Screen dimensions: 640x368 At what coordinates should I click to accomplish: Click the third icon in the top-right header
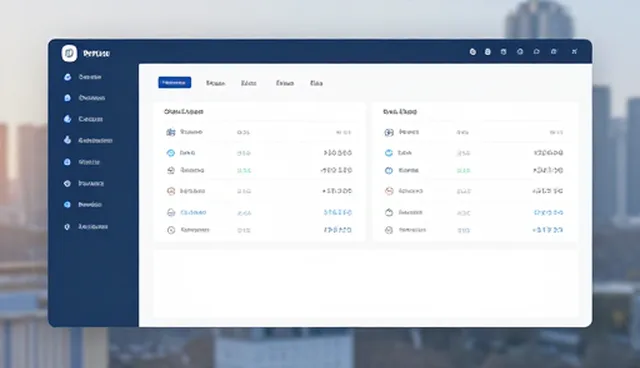[504, 52]
